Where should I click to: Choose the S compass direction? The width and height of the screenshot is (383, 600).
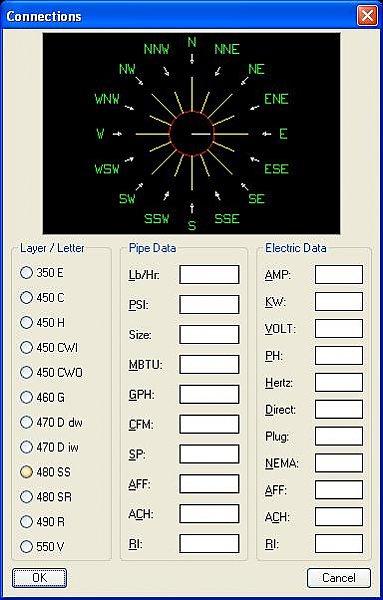(x=192, y=225)
